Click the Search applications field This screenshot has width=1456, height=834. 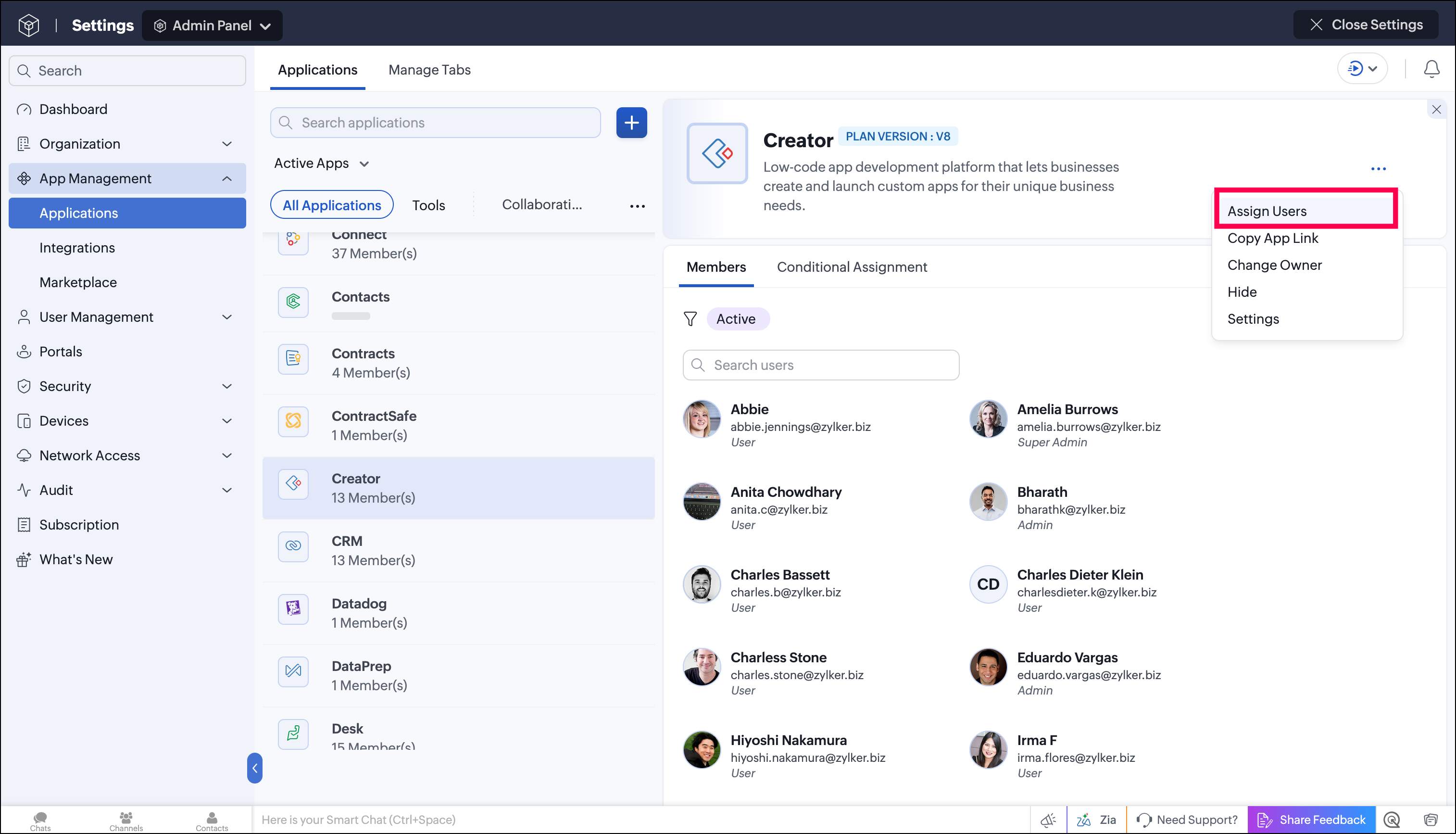pos(435,123)
